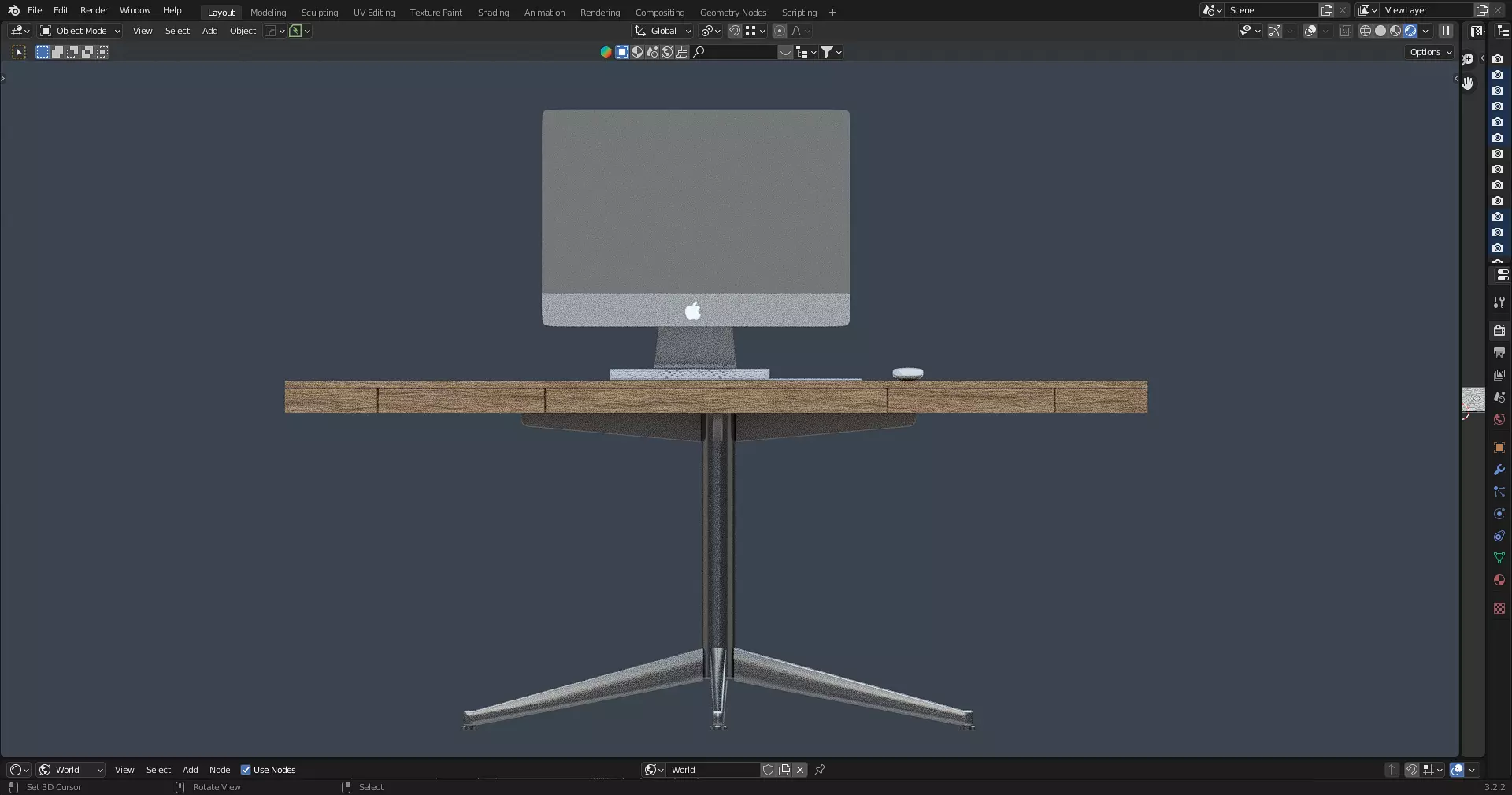The image size is (1512, 795).
Task: Choose the Set new selection mode icon
Action: pyautogui.click(x=43, y=52)
